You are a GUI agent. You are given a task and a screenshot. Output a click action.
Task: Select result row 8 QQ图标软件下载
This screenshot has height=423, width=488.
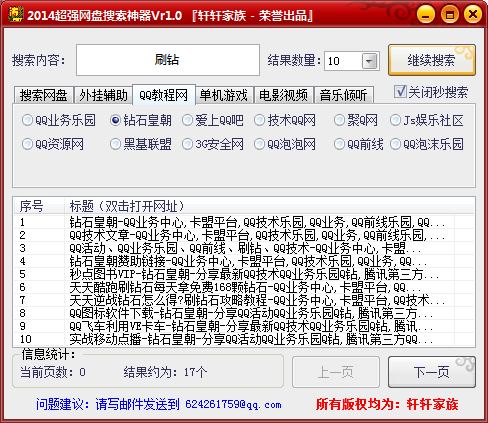click(x=244, y=313)
